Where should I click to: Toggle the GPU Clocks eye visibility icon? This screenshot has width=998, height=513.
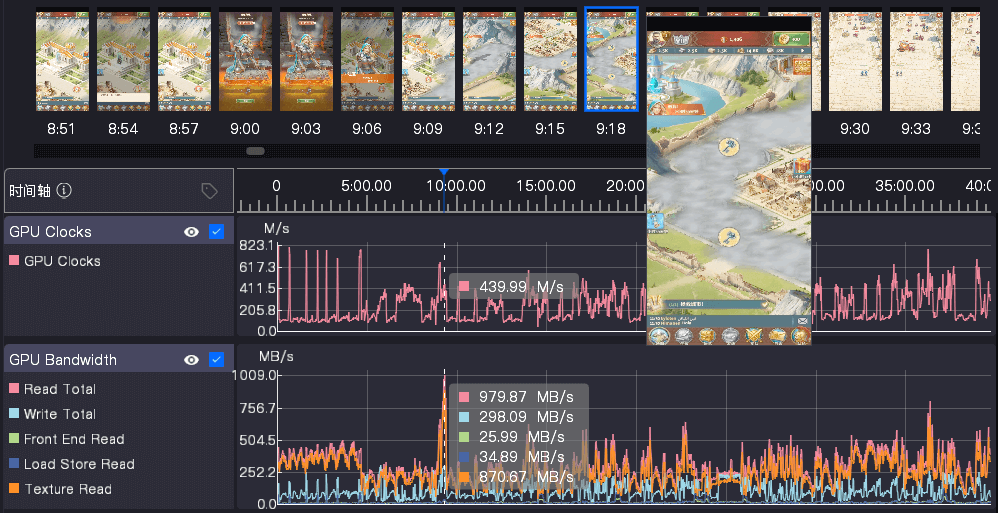pos(192,232)
